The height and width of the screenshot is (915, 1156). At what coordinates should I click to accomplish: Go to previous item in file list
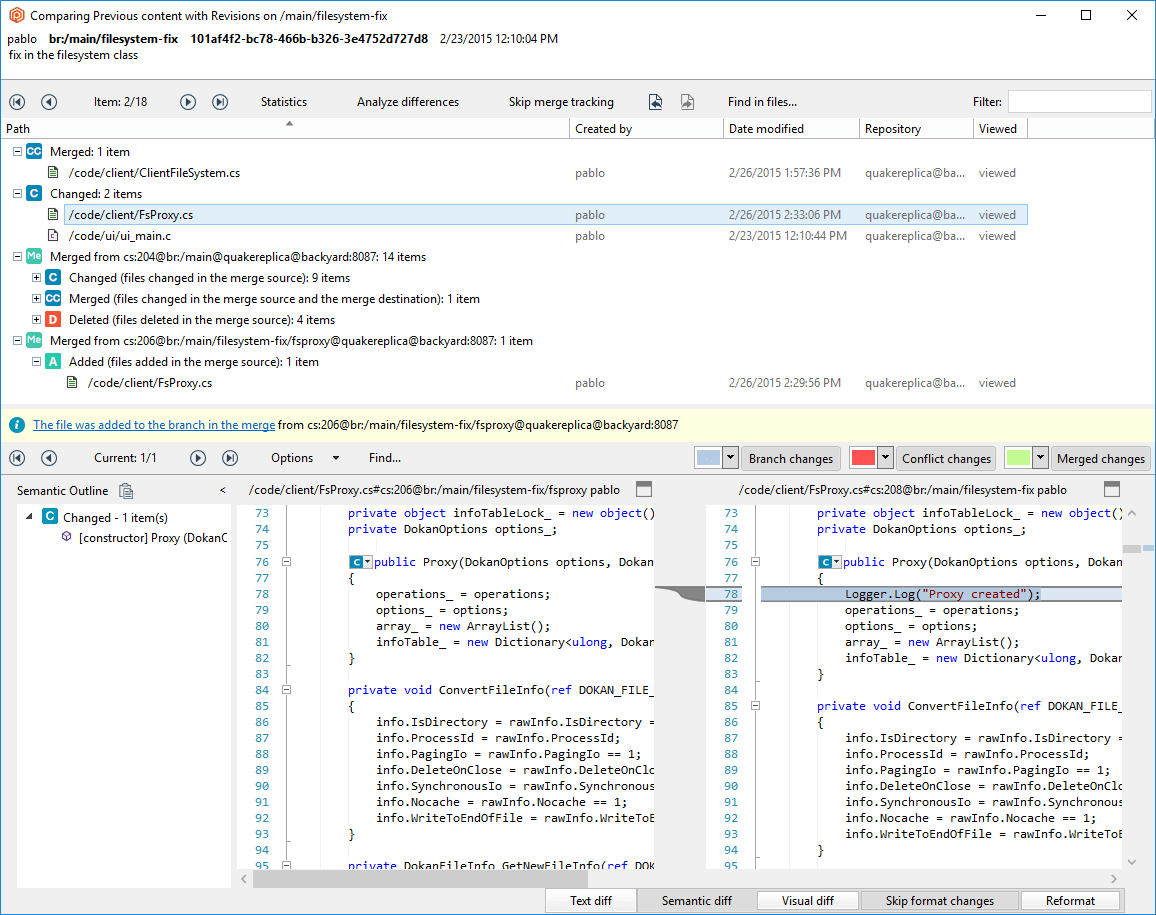click(49, 102)
